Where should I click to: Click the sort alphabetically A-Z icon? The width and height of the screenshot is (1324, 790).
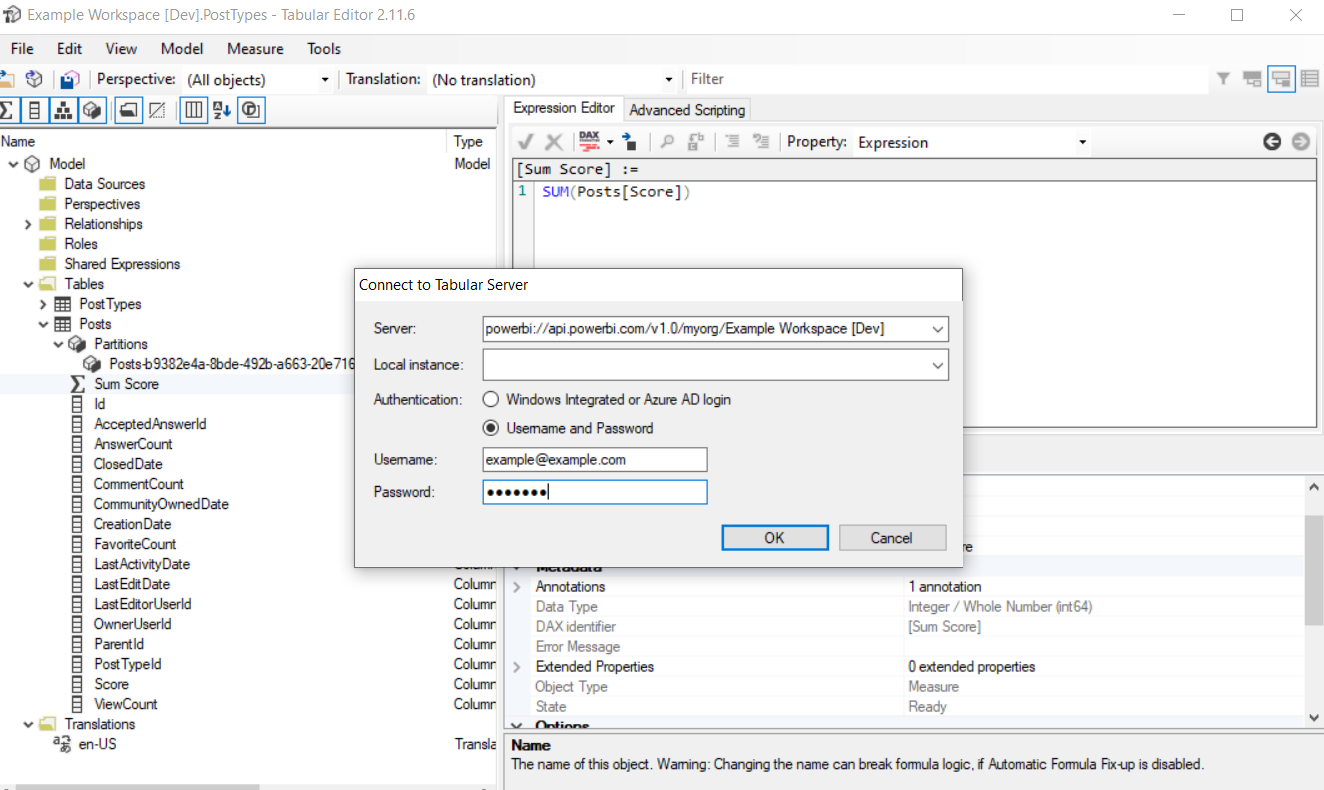(222, 110)
